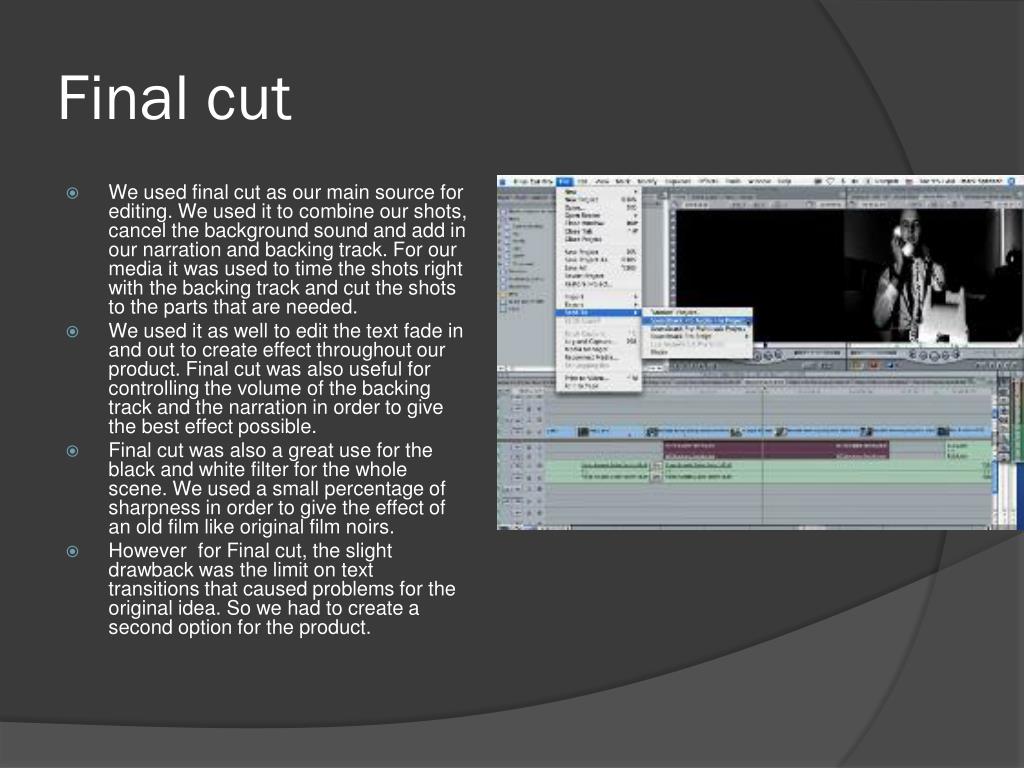The height and width of the screenshot is (768, 1024).
Task: Choose Save All in File menu
Action: (598, 268)
